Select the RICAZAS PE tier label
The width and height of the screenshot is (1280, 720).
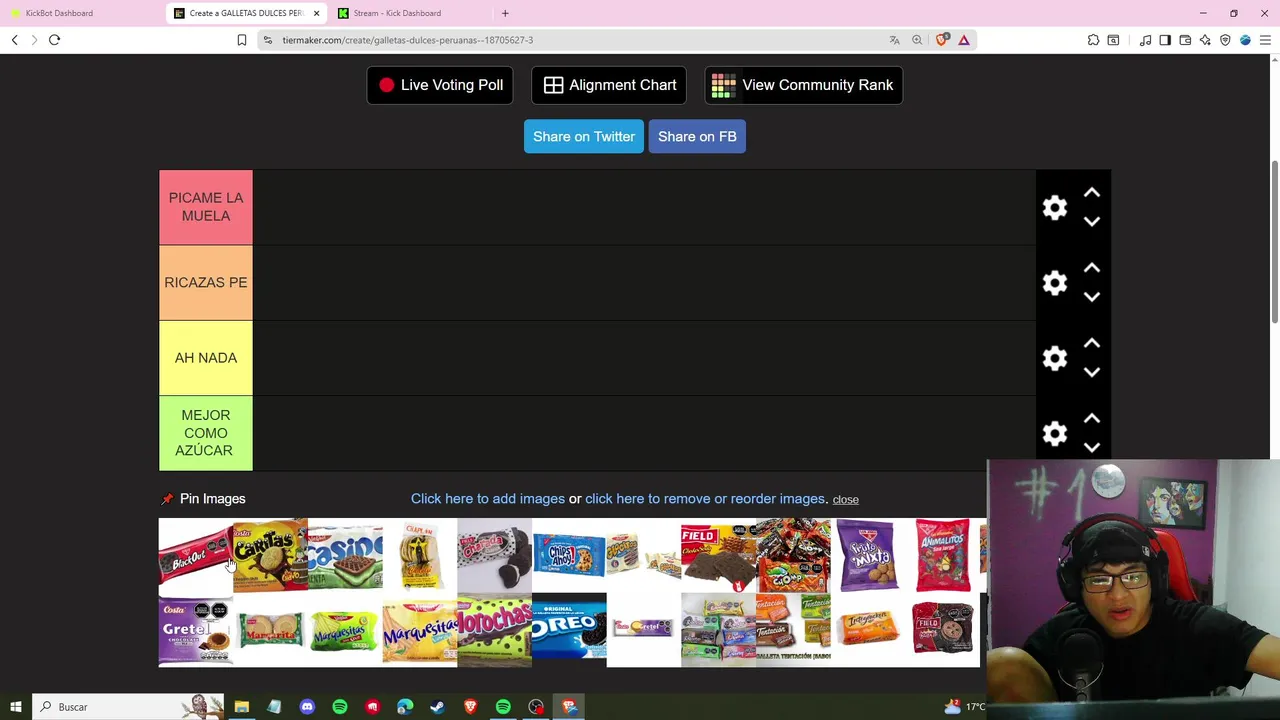[206, 282]
